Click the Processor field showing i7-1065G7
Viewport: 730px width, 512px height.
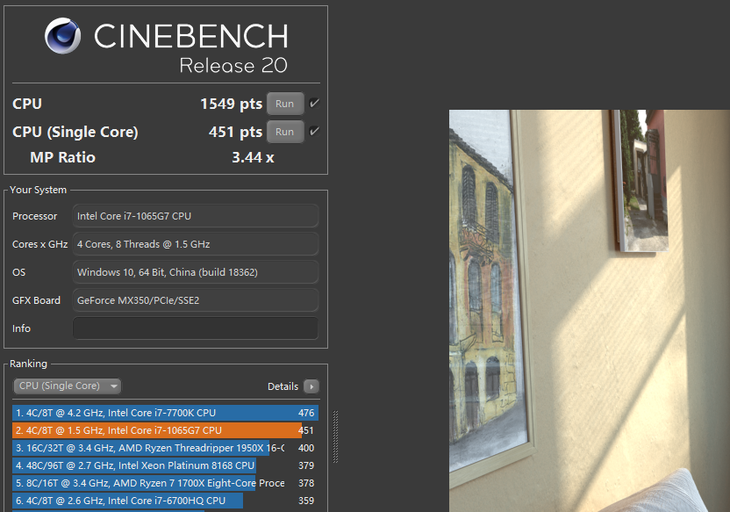pos(195,216)
